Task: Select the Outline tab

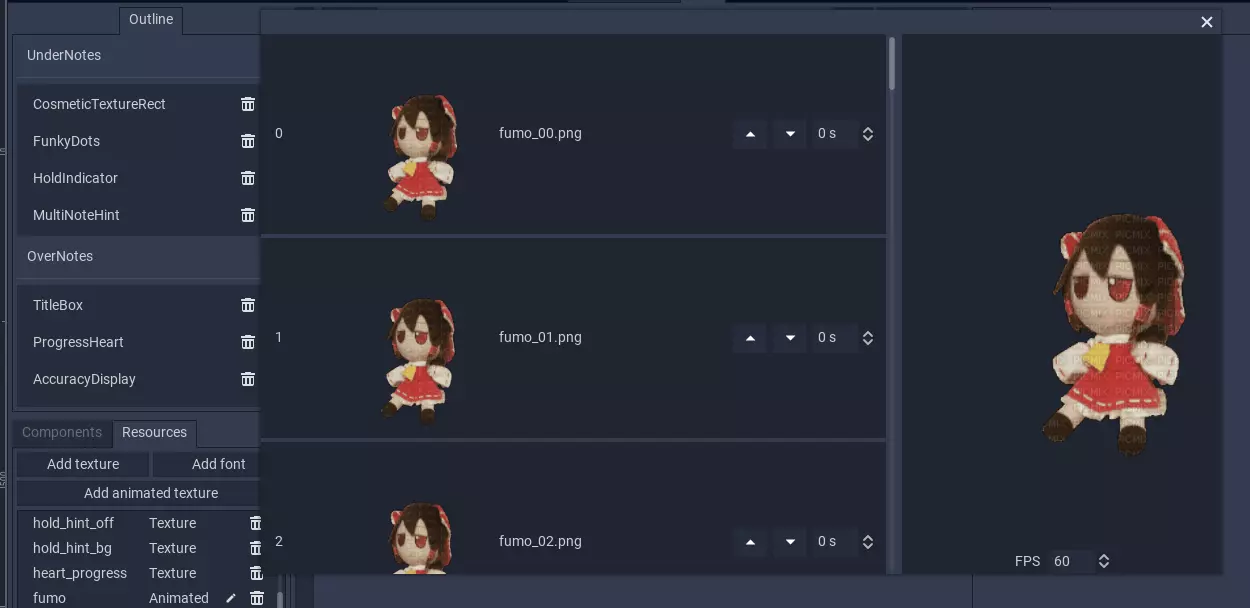Action: [151, 19]
